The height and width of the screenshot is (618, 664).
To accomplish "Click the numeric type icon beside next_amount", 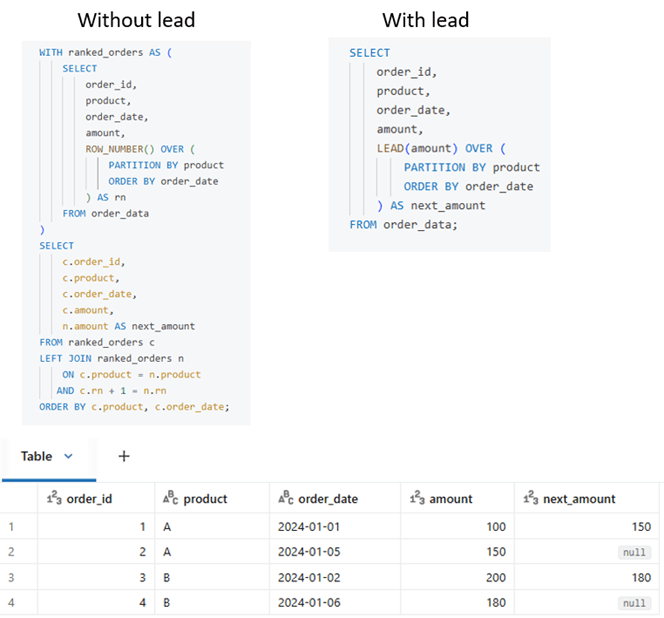I will 531,499.
